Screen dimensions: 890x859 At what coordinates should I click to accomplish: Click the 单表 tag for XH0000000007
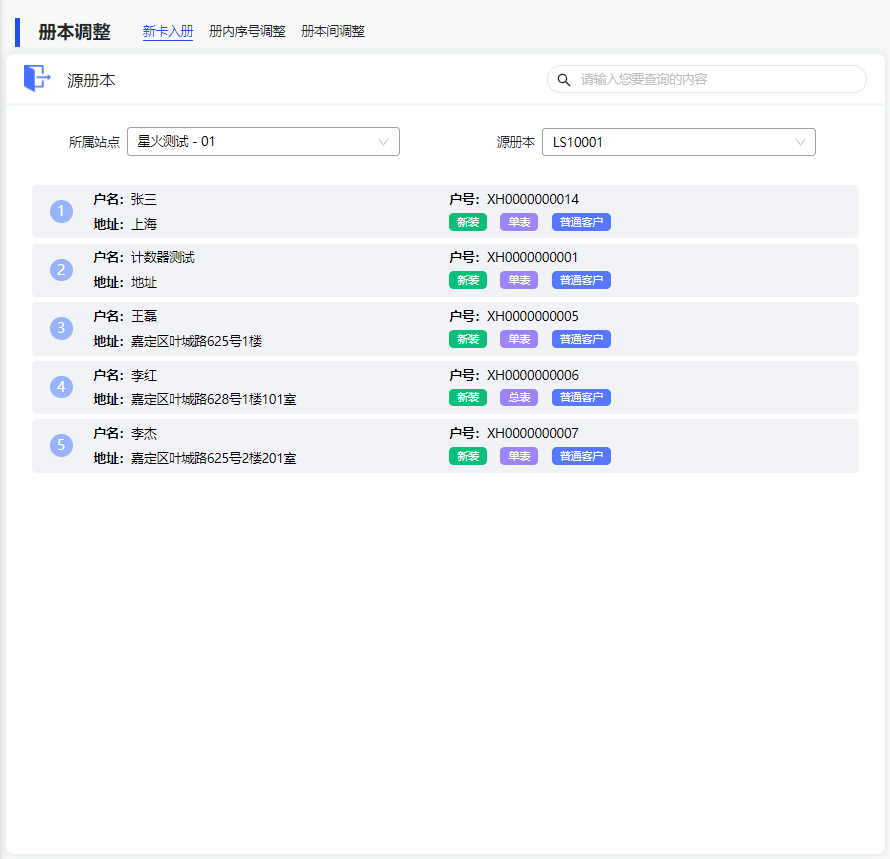tap(519, 456)
